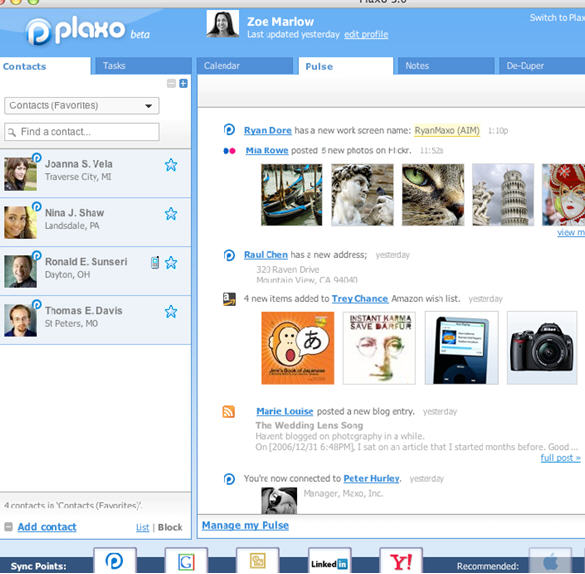Click Plaxo icon beside Peter Hurley connection
The height and width of the screenshot is (574, 585).
pos(229,479)
